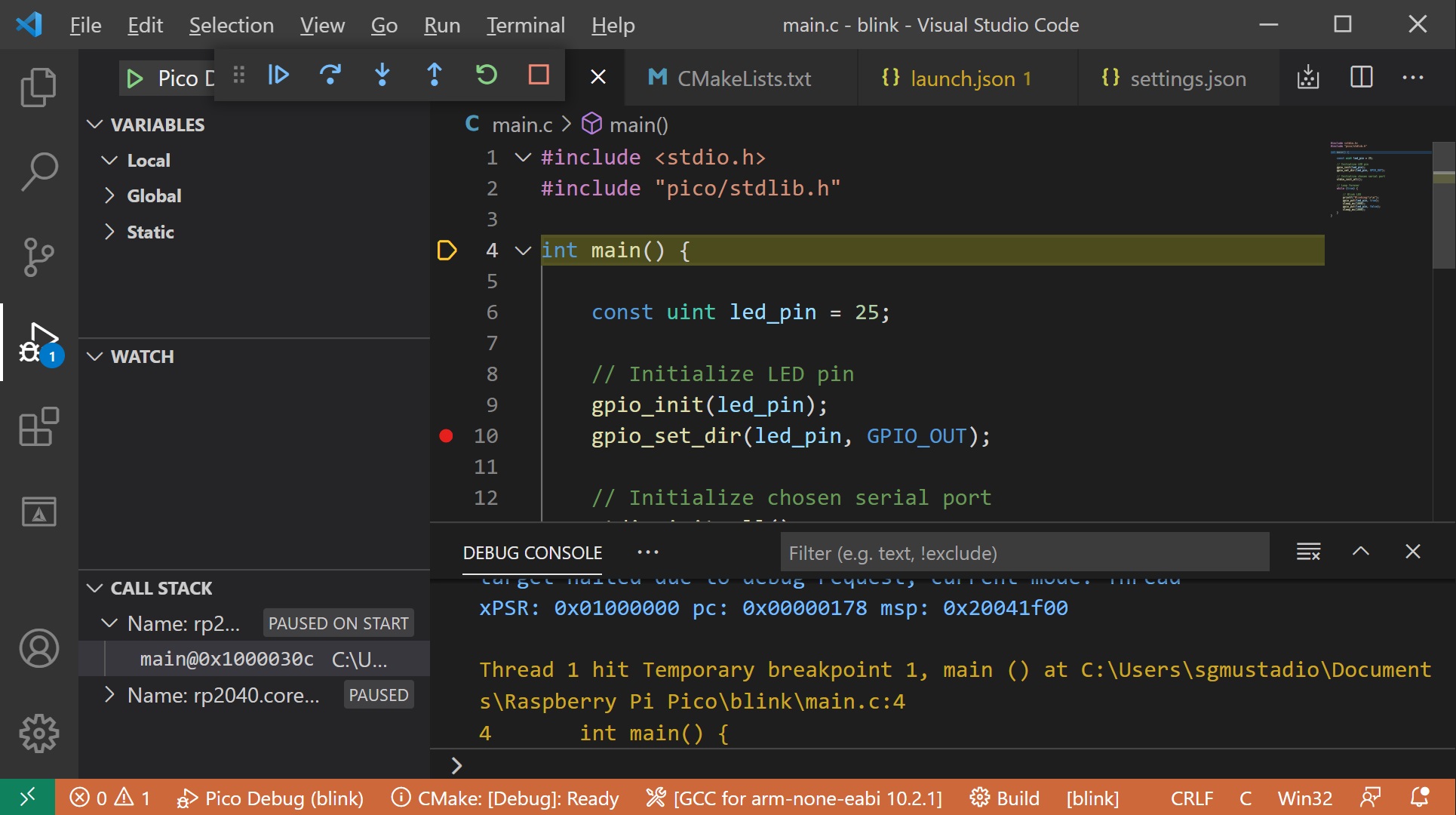This screenshot has height=815, width=1456.
Task: Switch to the launch.json tab
Action: tap(962, 78)
